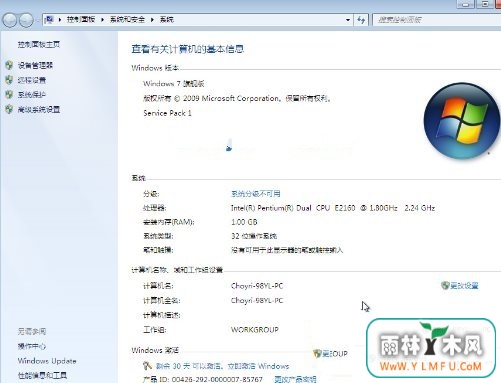Screen dimensions: 501x383
Task: Click Service Pack 1 text
Action: [167, 113]
